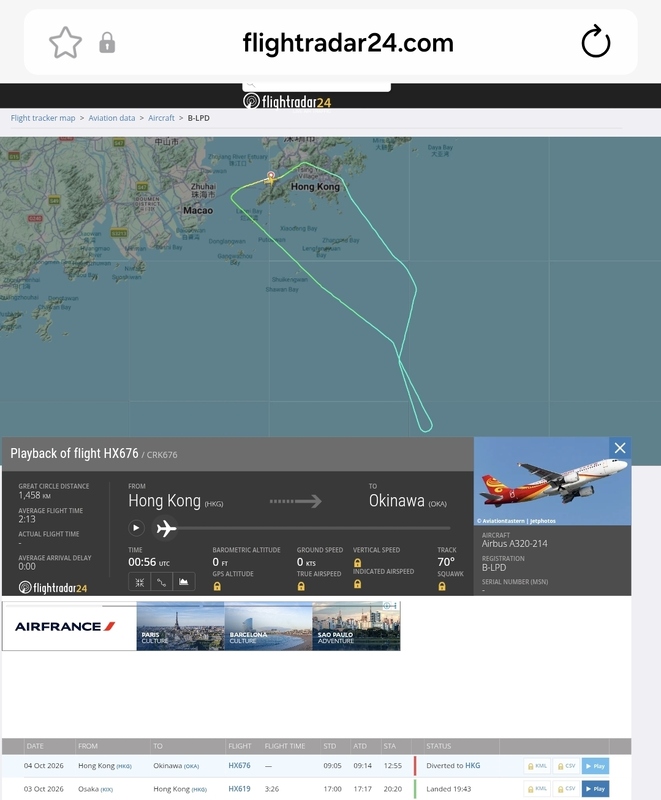The image size is (661, 800).
Task: Play the 03 Oct HX619 flight
Action: (595, 789)
